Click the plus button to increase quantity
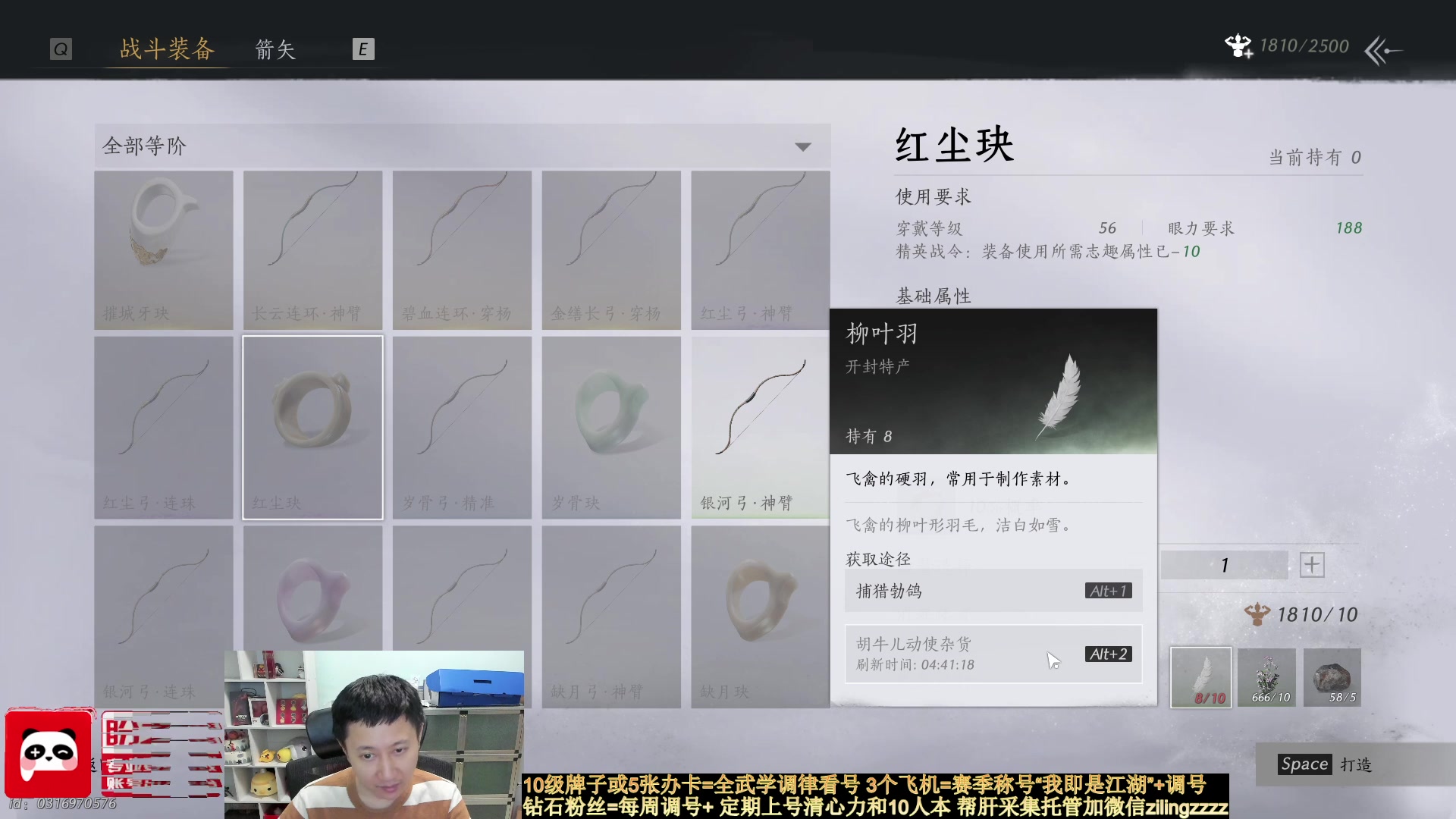Screen dimensions: 1456x819 pyautogui.click(x=1312, y=565)
